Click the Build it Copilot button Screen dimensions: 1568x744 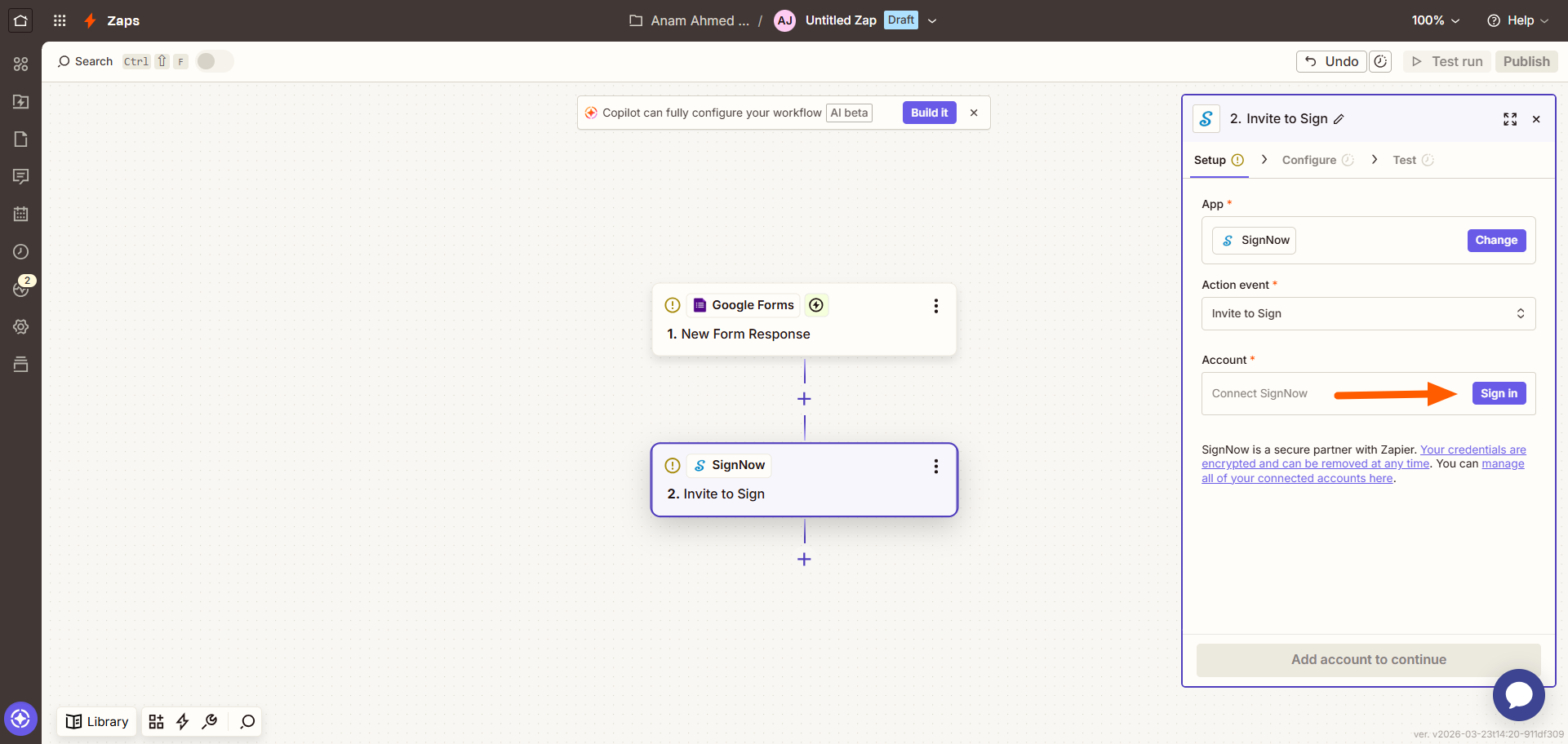click(x=929, y=113)
